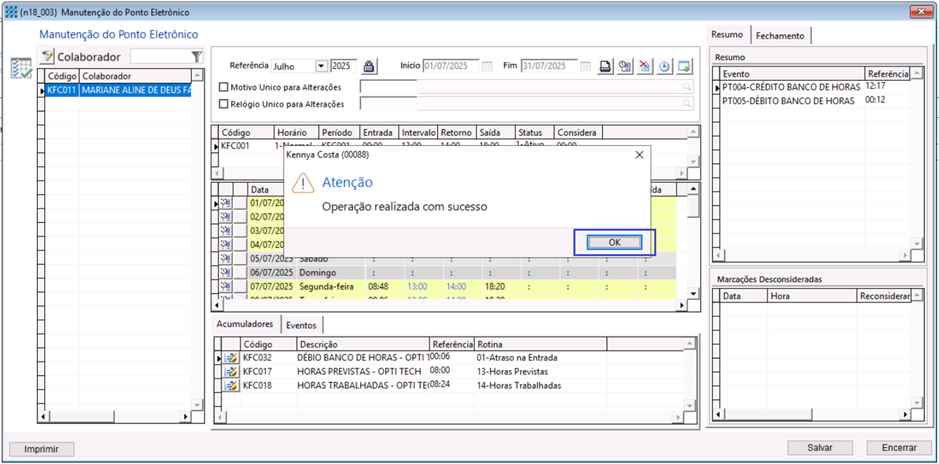
Task: Click the edit icon on the KFC032 accumulator row
Action: point(231,357)
